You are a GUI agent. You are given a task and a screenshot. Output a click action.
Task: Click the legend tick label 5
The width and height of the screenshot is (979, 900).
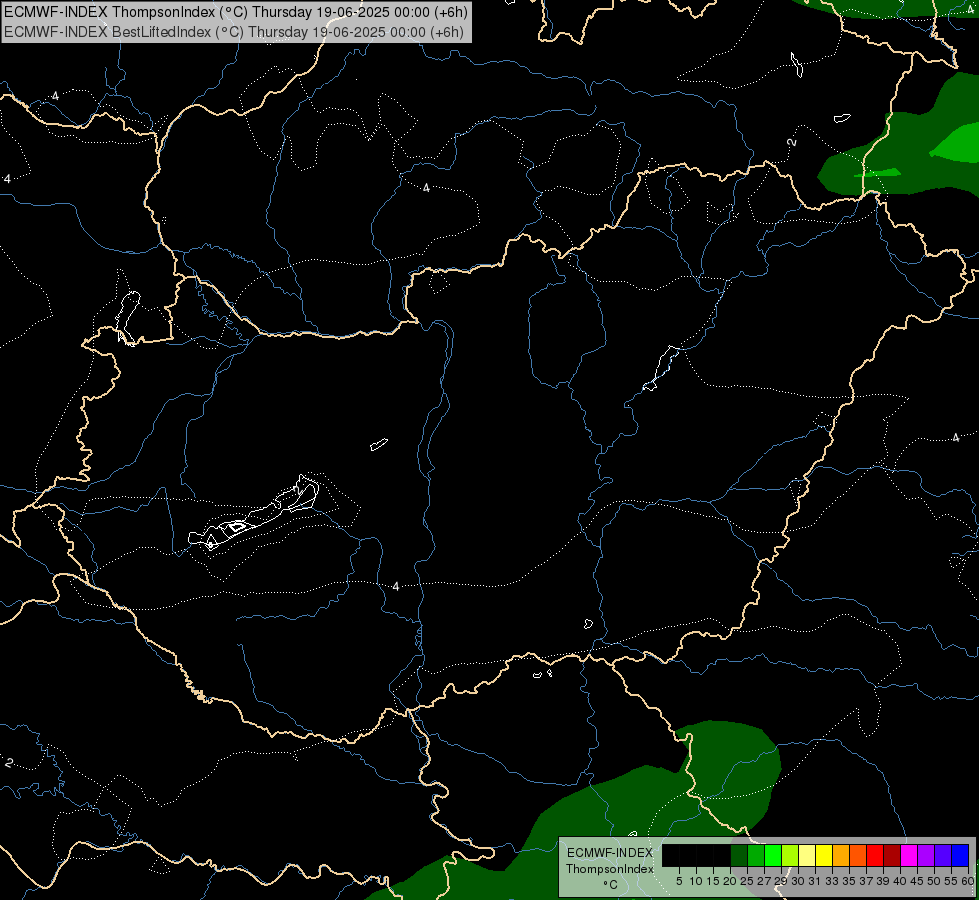coord(679,881)
